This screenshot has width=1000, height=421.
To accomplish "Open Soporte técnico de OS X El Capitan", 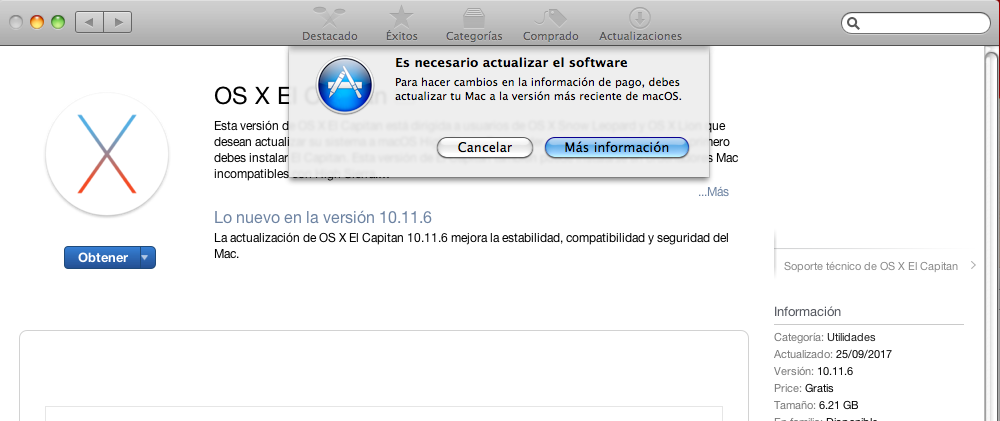I will 871,266.
